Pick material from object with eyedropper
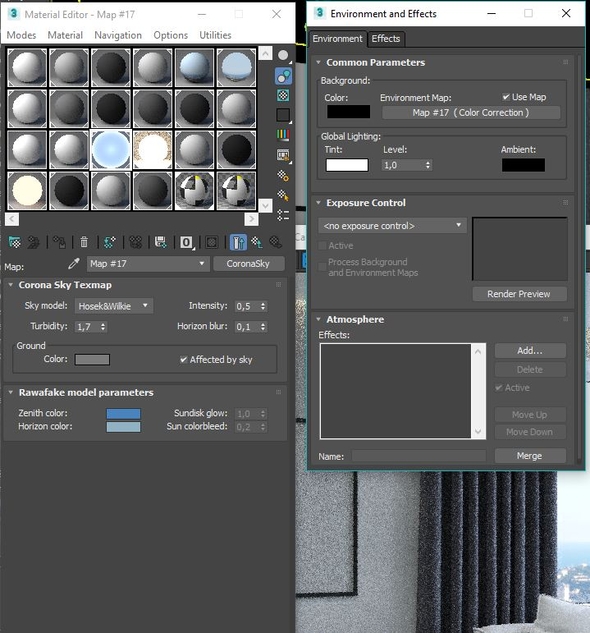Viewport: 590px width, 633px height. point(73,264)
